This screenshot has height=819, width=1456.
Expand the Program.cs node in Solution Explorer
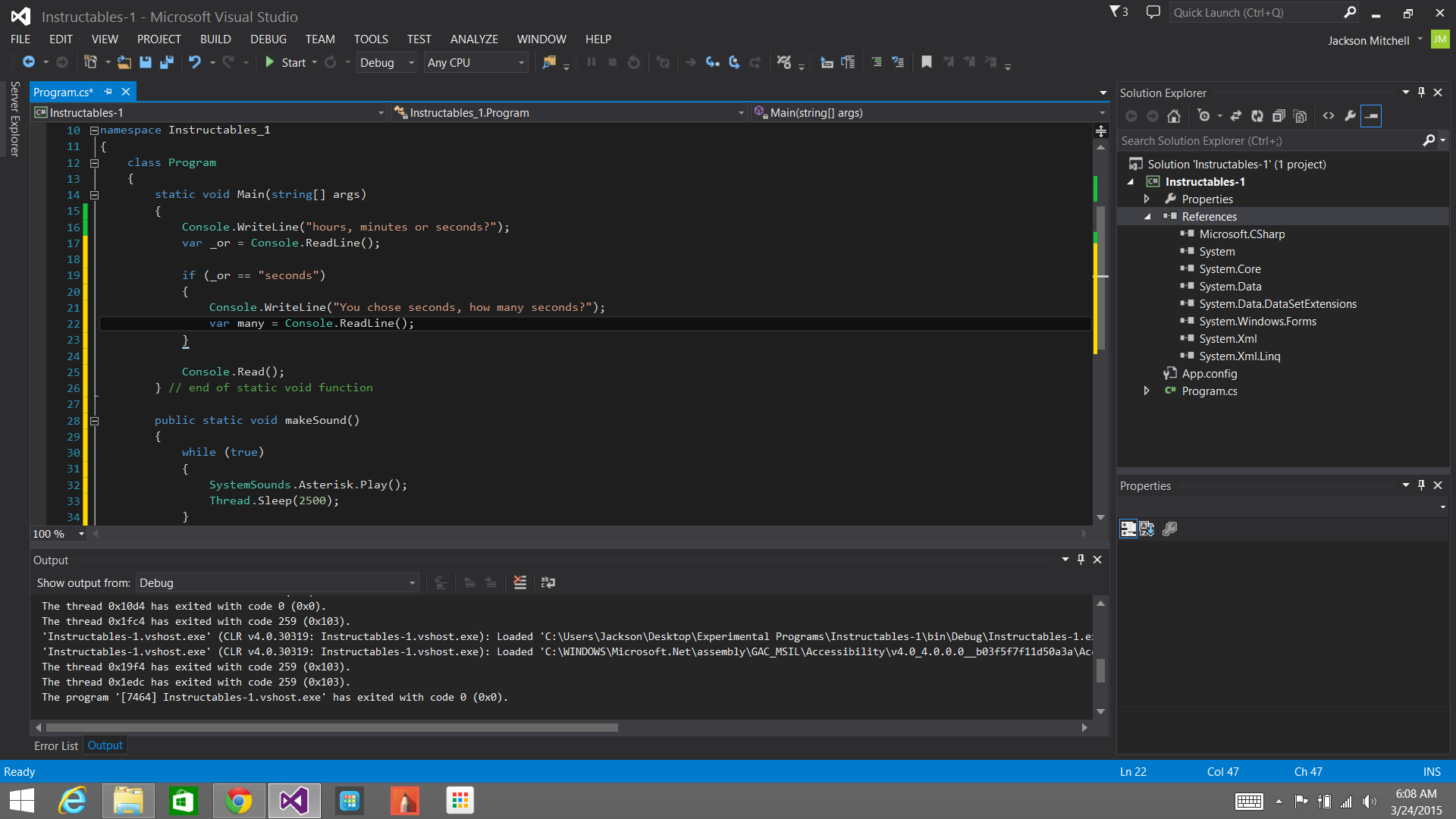[1147, 391]
